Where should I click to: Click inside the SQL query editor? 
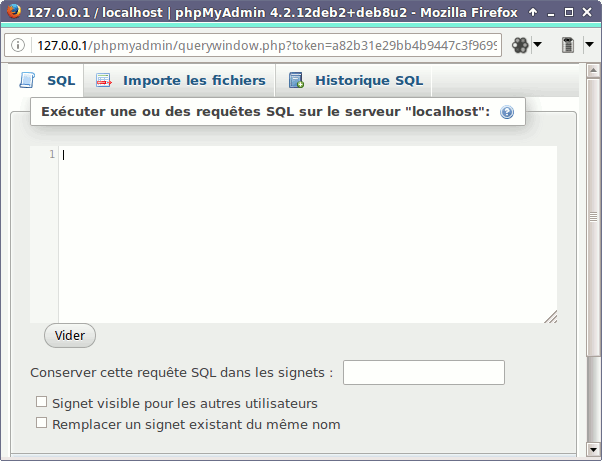coord(308,234)
